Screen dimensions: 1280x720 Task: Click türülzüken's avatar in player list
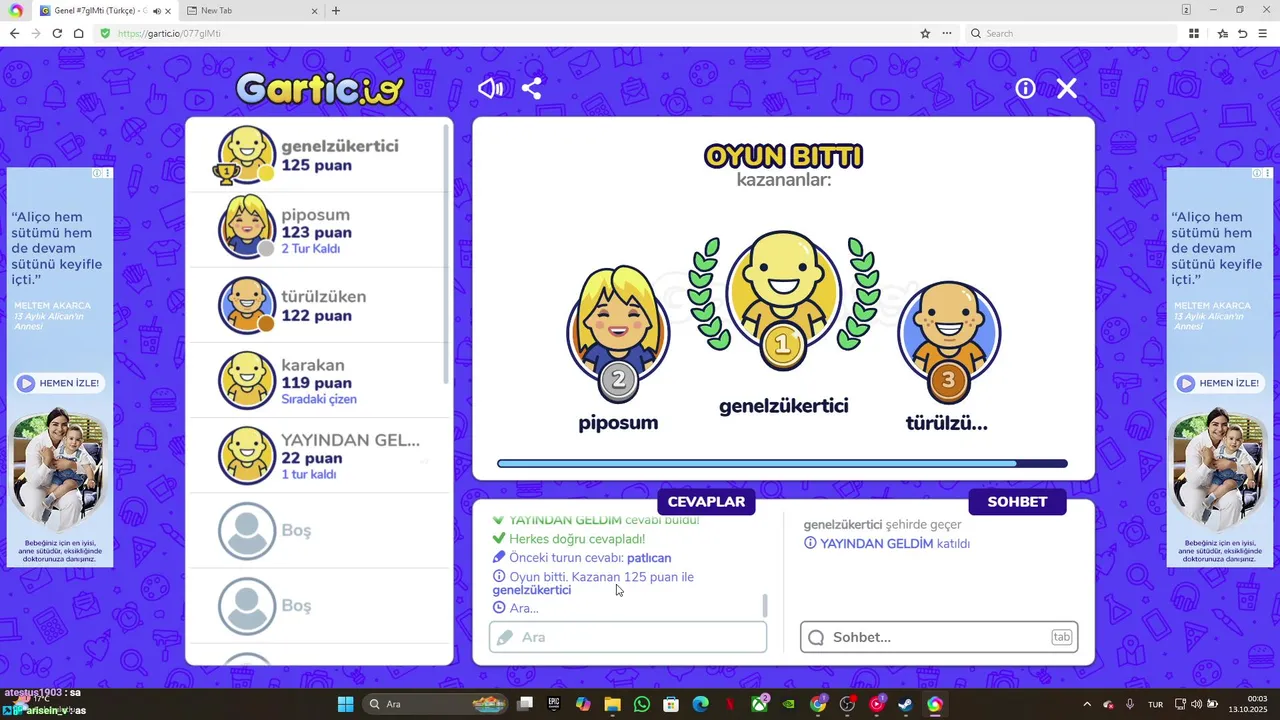coord(246,305)
